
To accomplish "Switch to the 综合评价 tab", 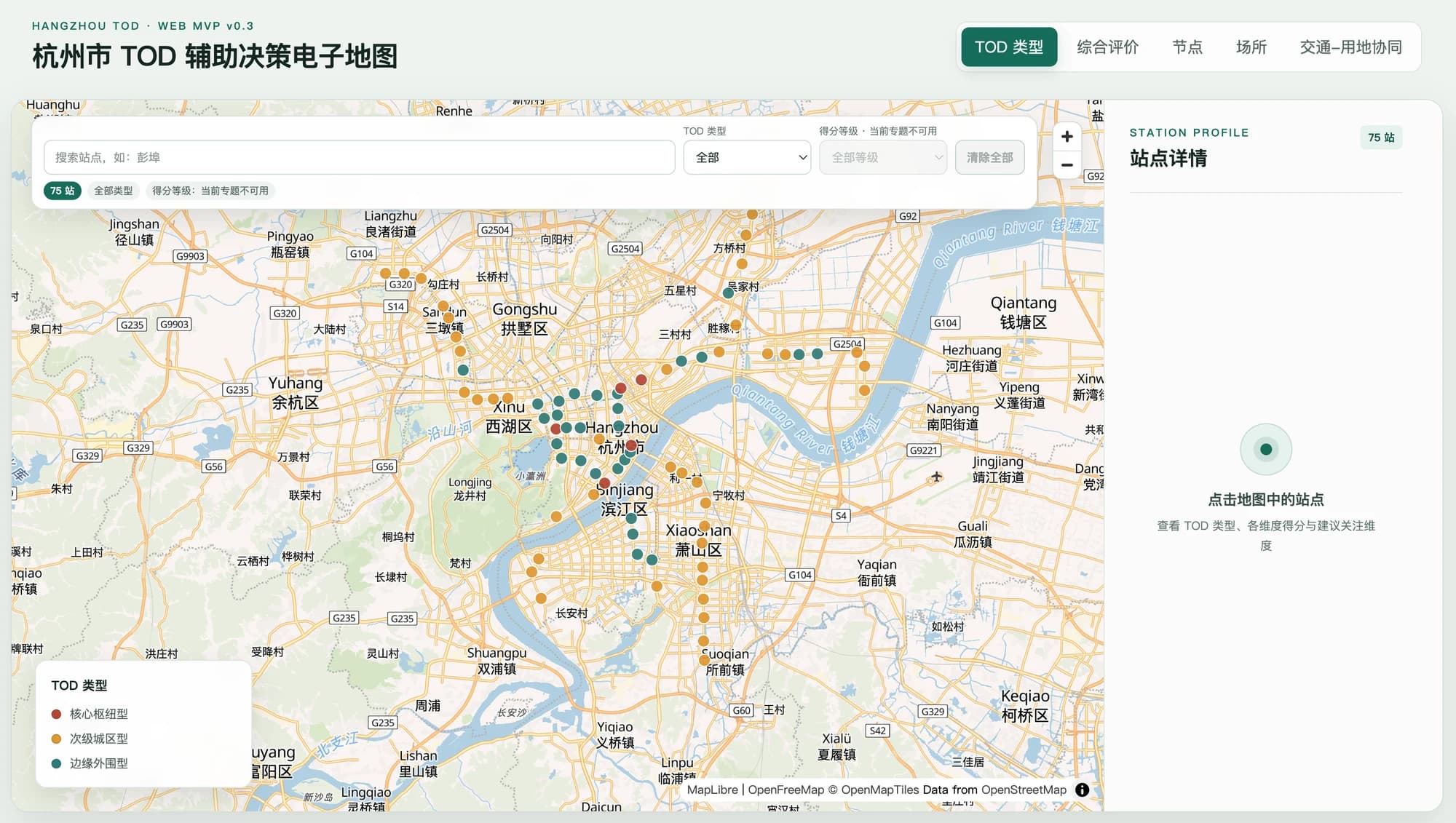I will [1107, 47].
